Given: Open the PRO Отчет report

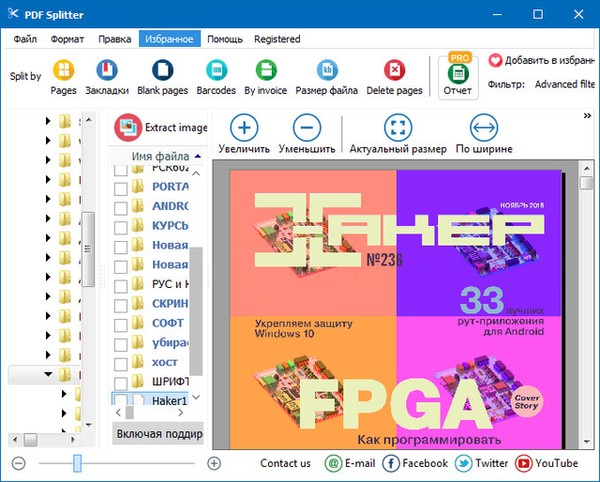Looking at the screenshot, I should pyautogui.click(x=458, y=77).
